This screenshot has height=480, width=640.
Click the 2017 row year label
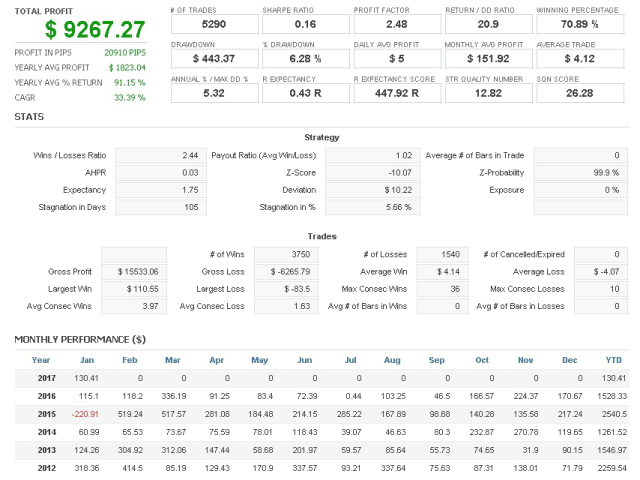click(47, 378)
